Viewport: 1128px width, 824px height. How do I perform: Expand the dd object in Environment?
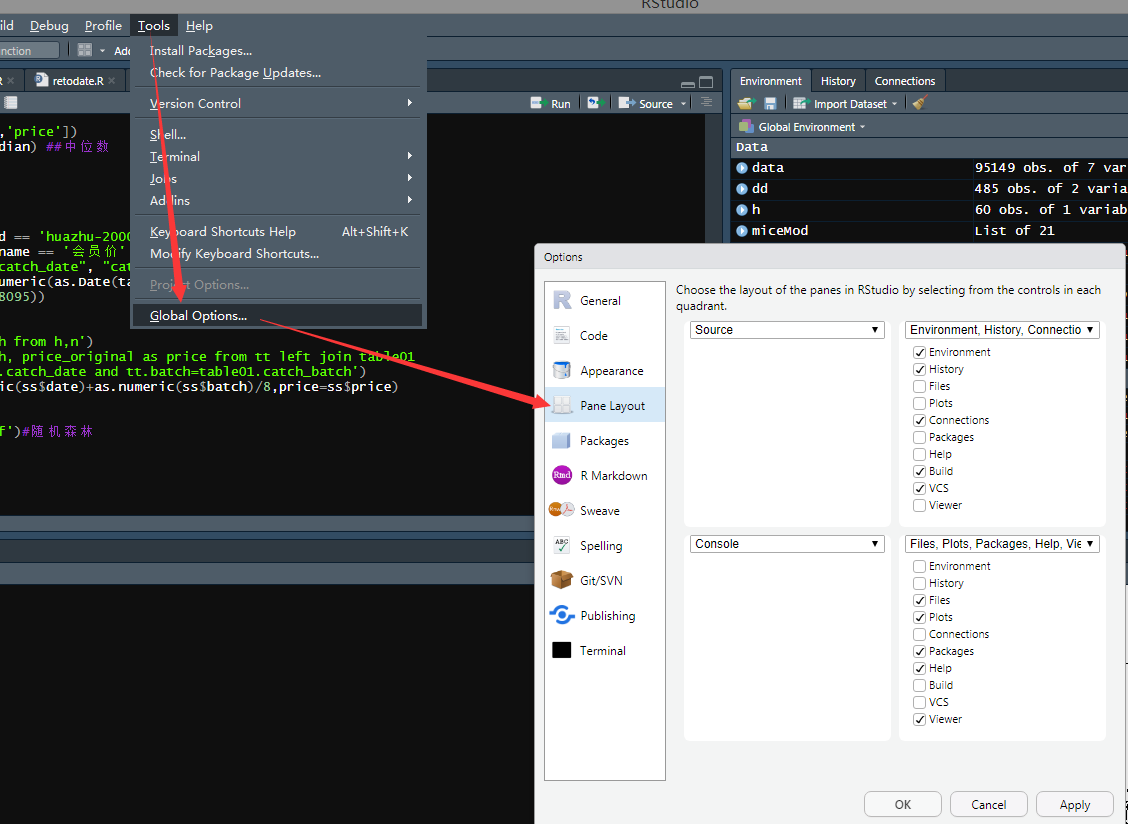pyautogui.click(x=742, y=189)
